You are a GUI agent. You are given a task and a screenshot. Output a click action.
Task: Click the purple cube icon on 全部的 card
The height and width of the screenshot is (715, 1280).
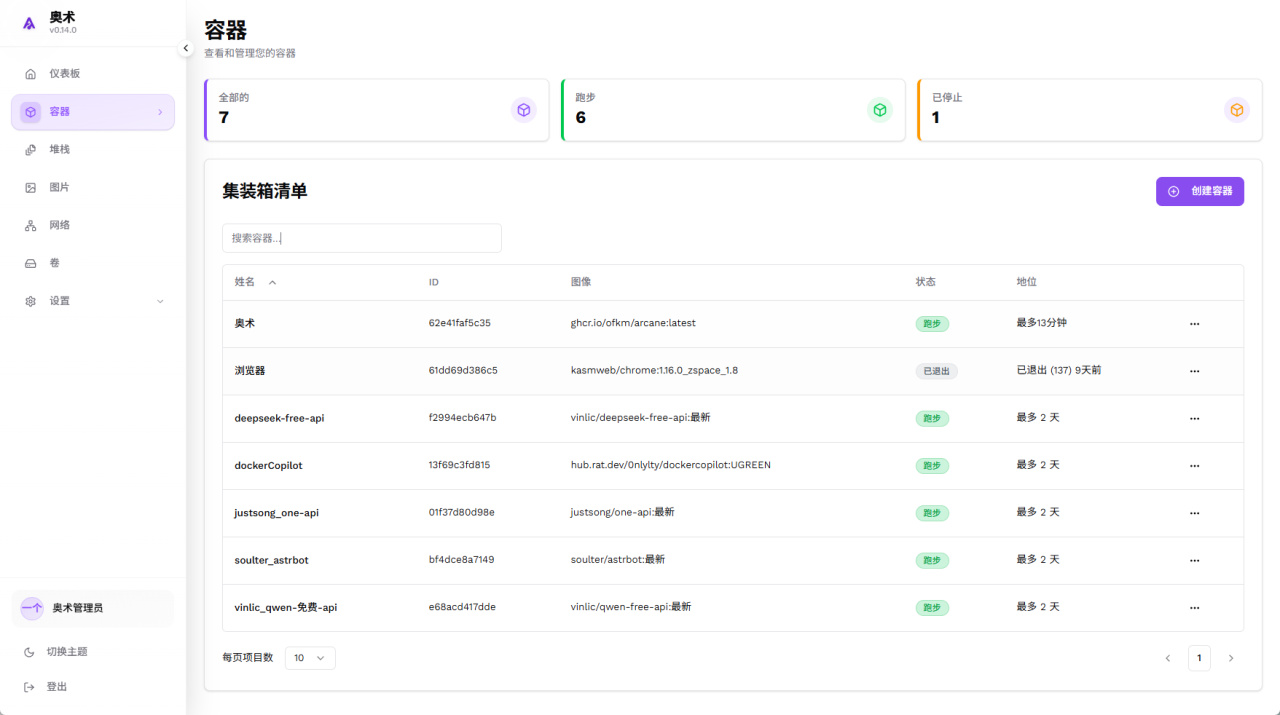(524, 110)
